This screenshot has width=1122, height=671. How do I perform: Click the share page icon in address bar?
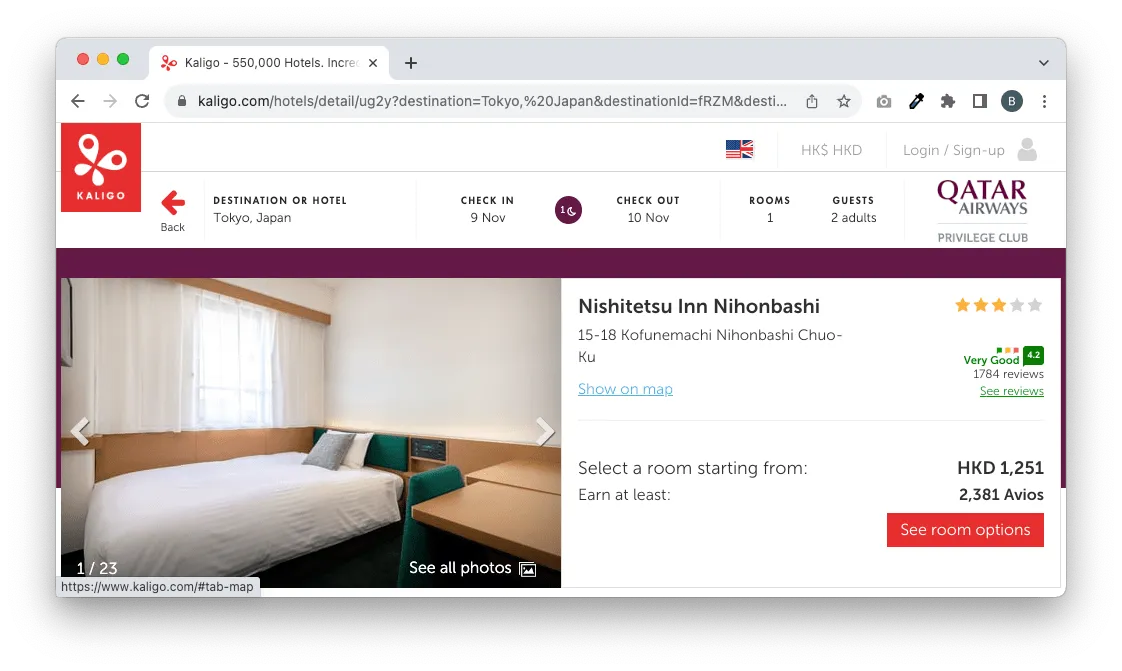pos(811,102)
